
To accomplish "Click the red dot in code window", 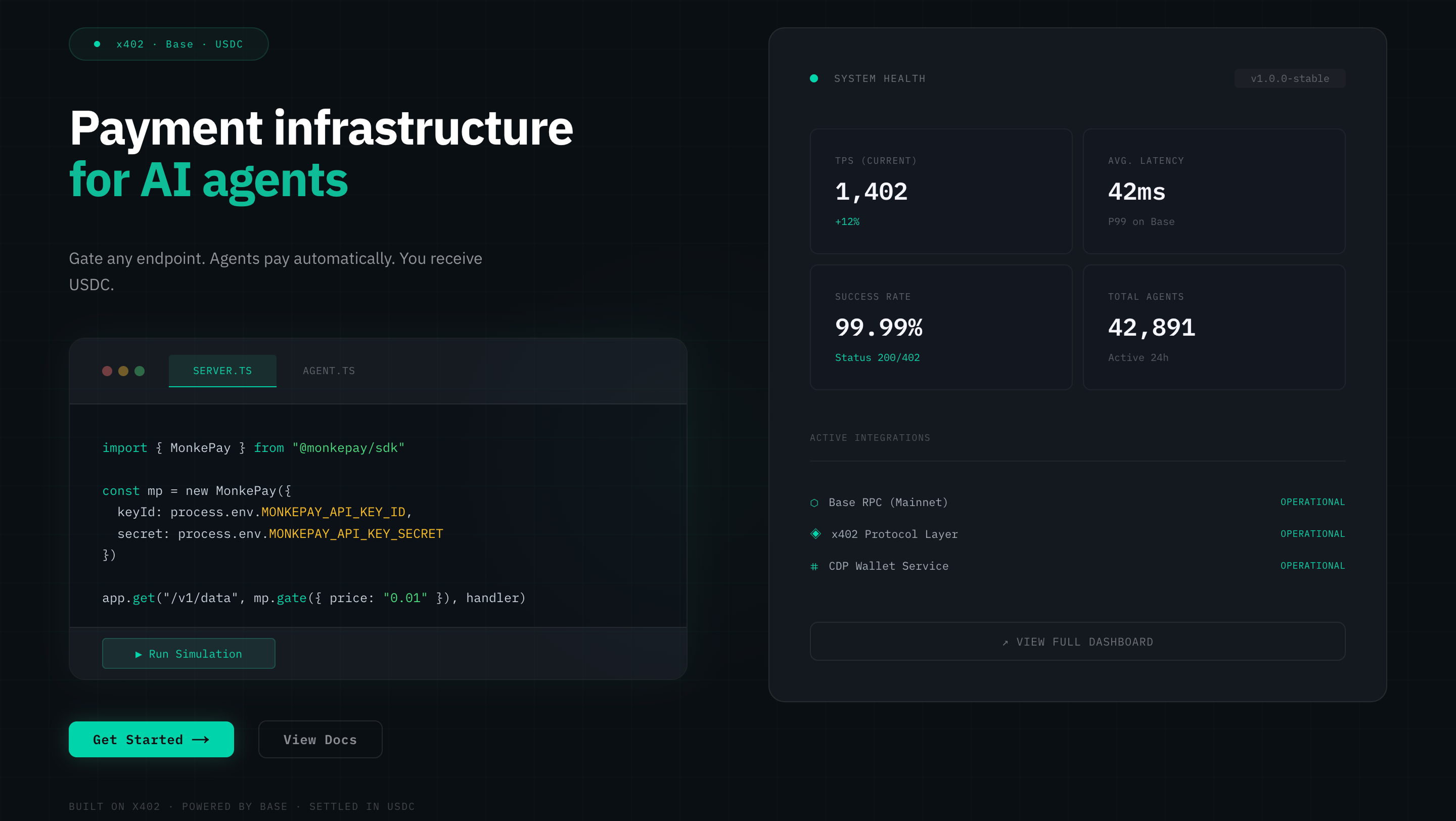I will 107,371.
